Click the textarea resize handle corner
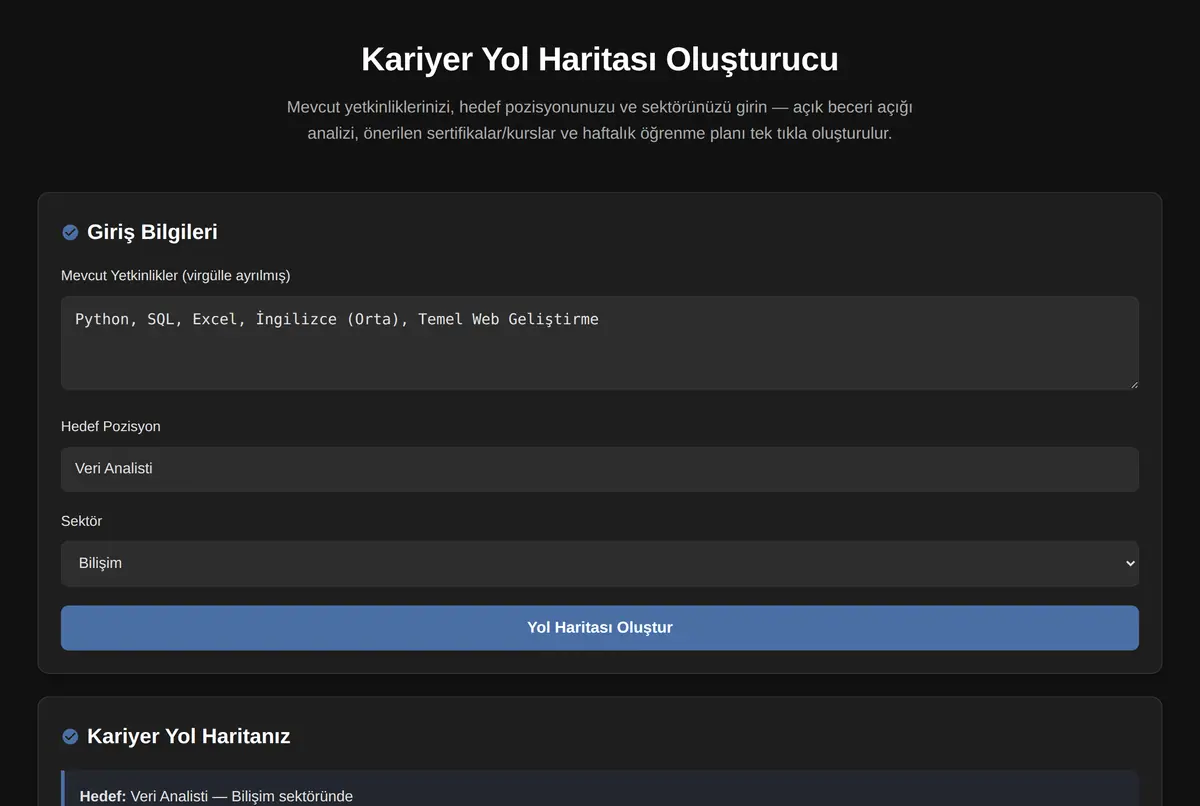Image resolution: width=1200 pixels, height=806 pixels. coord(1133,384)
